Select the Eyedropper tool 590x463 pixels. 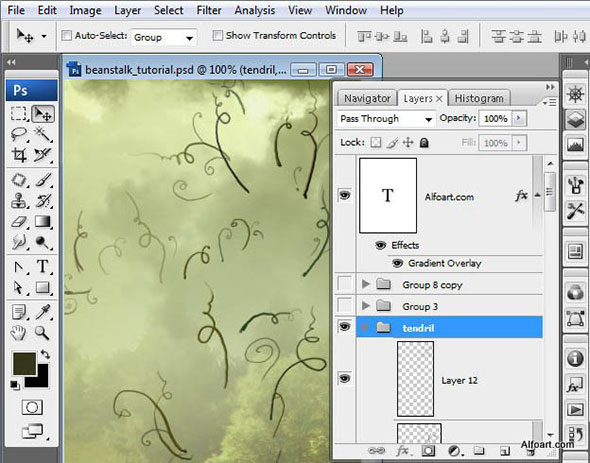[43, 312]
